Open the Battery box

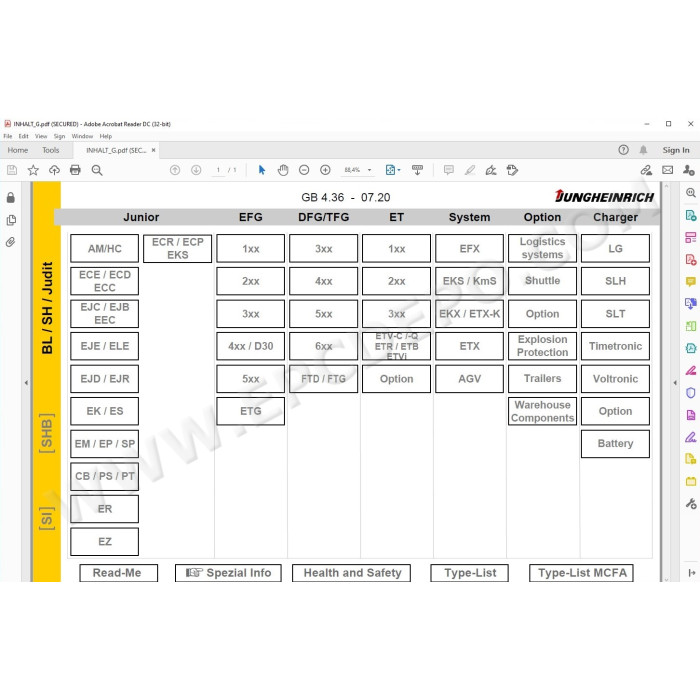pos(615,444)
